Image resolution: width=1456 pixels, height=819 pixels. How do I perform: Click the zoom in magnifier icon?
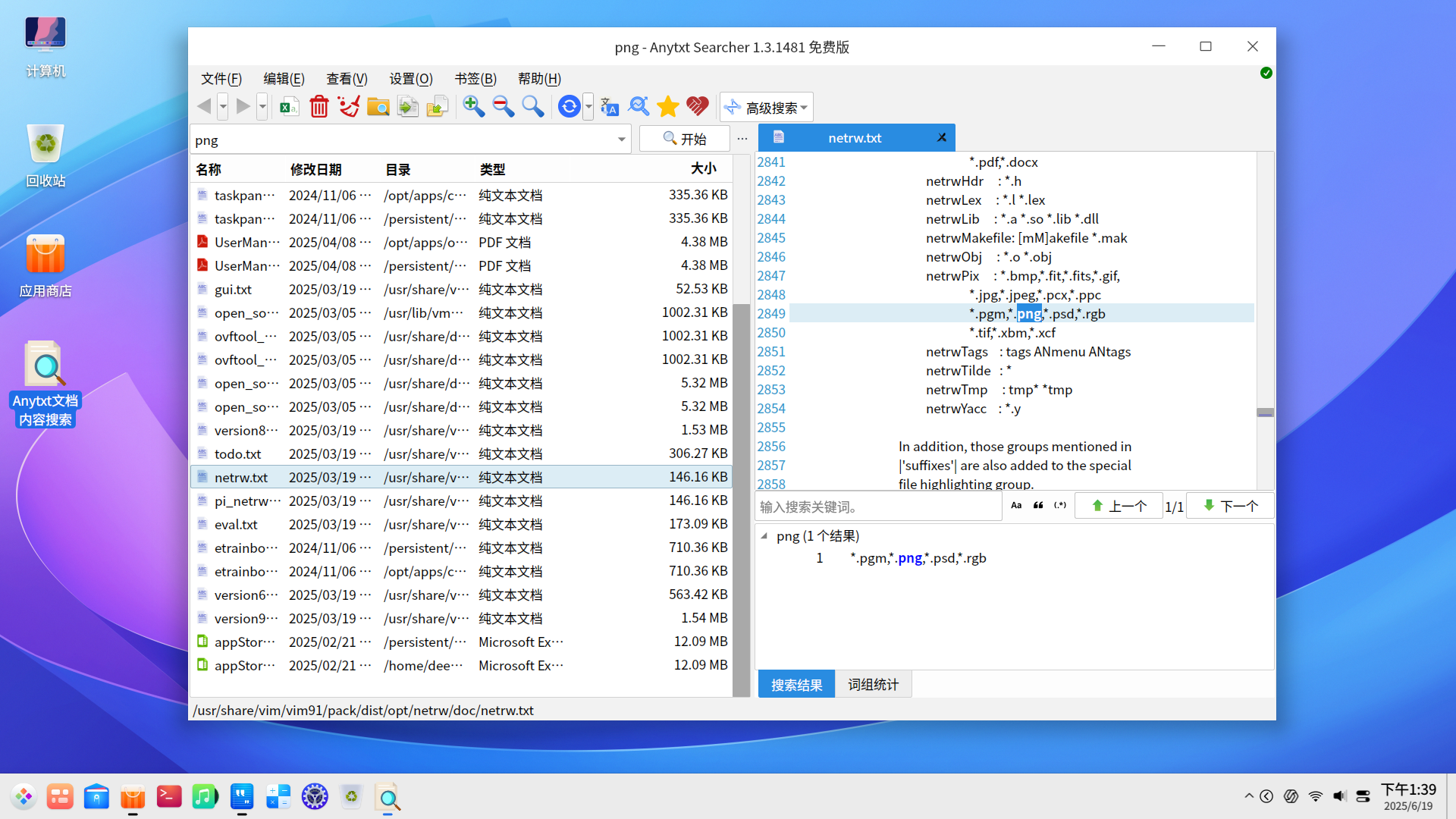(474, 107)
